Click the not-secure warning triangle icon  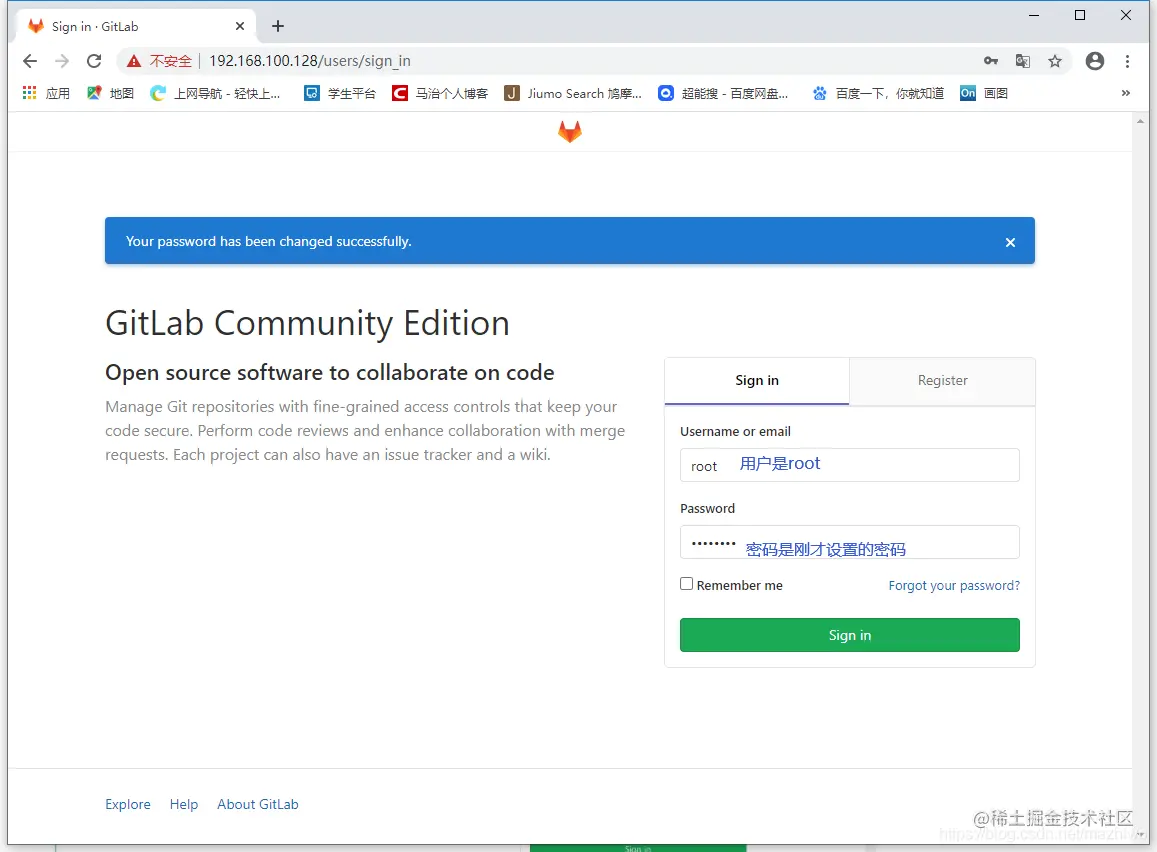pyautogui.click(x=134, y=60)
